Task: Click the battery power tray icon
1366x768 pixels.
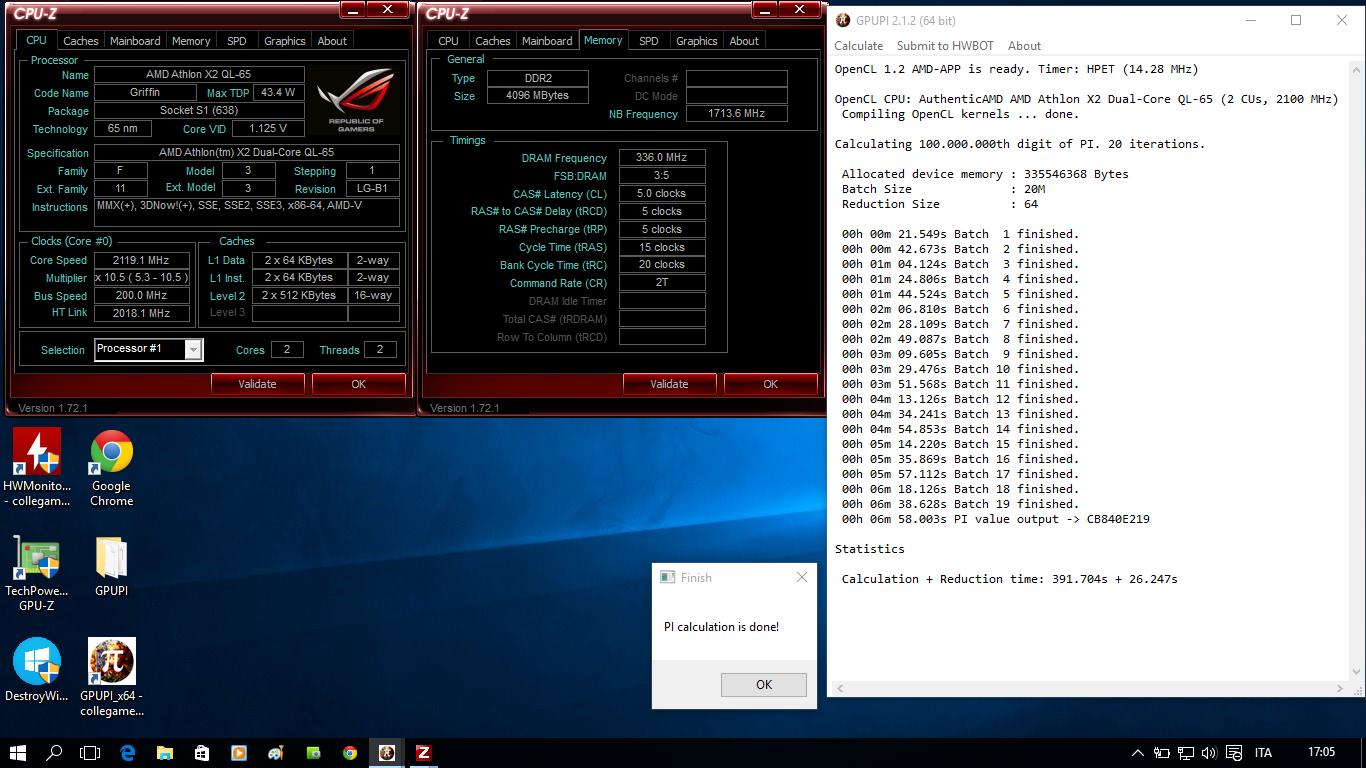Action: 1161,753
